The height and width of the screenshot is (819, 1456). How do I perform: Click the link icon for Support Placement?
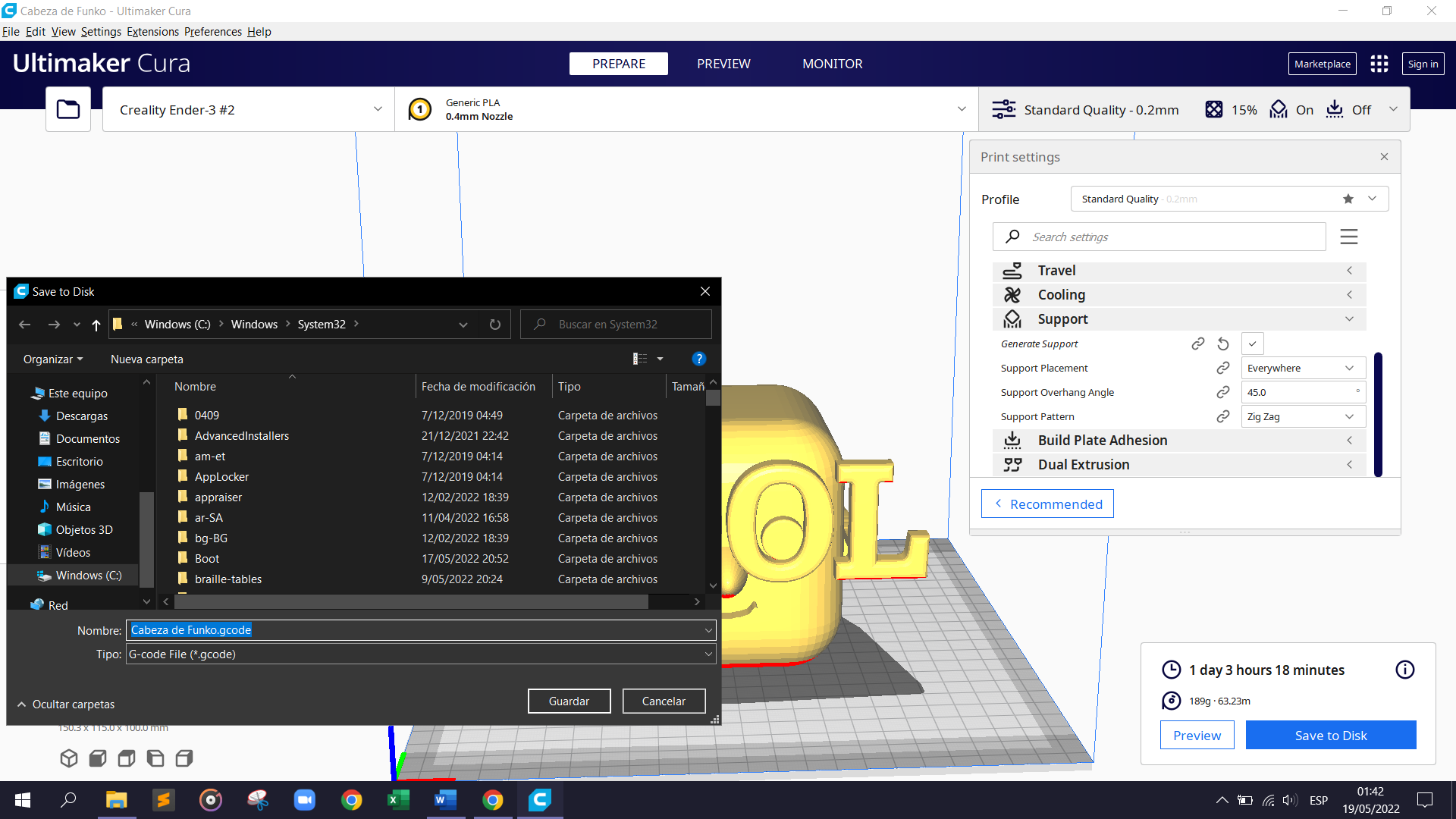(1223, 368)
